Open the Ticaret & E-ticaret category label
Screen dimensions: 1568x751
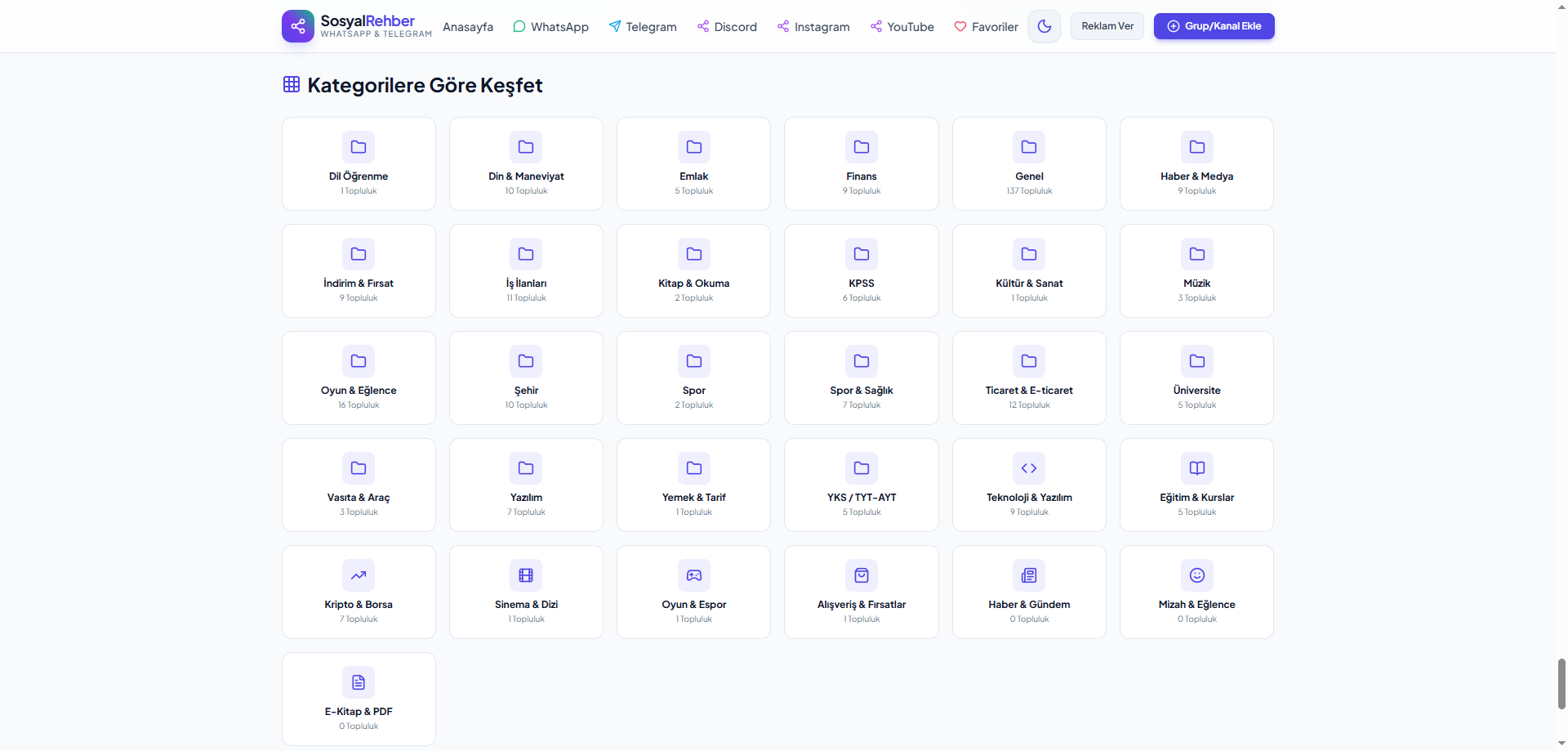(x=1029, y=391)
